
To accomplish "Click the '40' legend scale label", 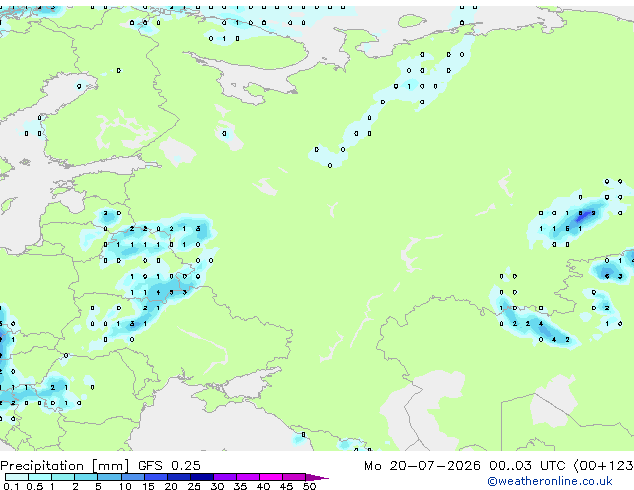I will [263, 486].
